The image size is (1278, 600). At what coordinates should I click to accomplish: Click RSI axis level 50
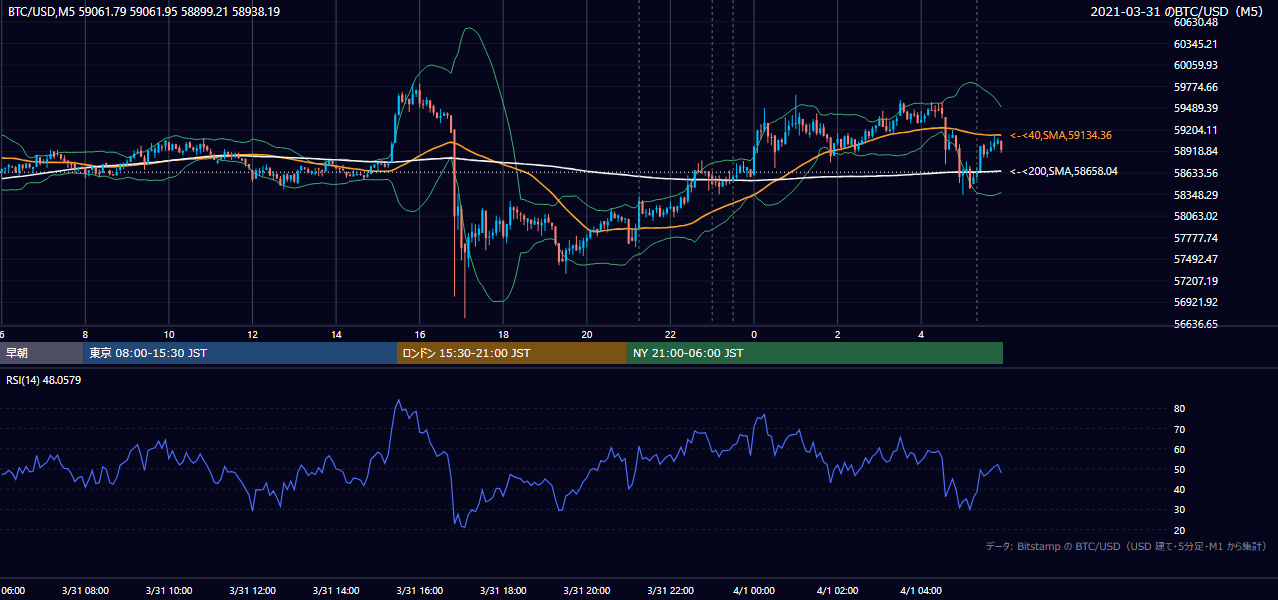coord(1179,469)
